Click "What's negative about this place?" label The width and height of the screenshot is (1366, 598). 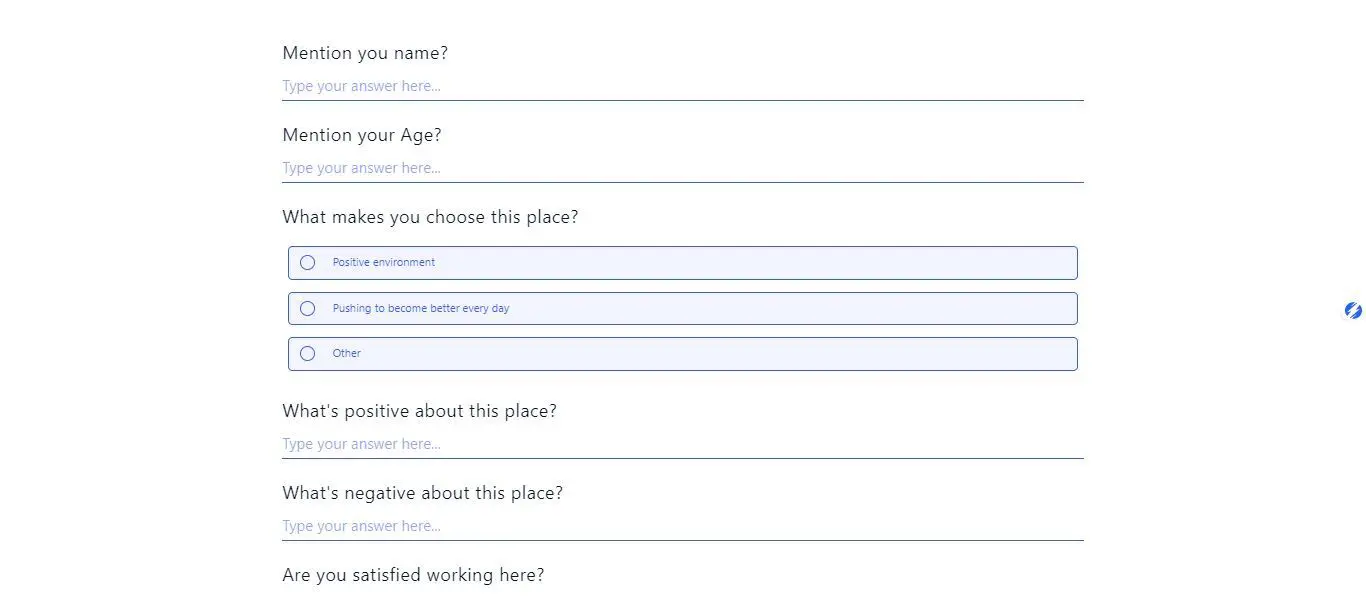pos(423,493)
